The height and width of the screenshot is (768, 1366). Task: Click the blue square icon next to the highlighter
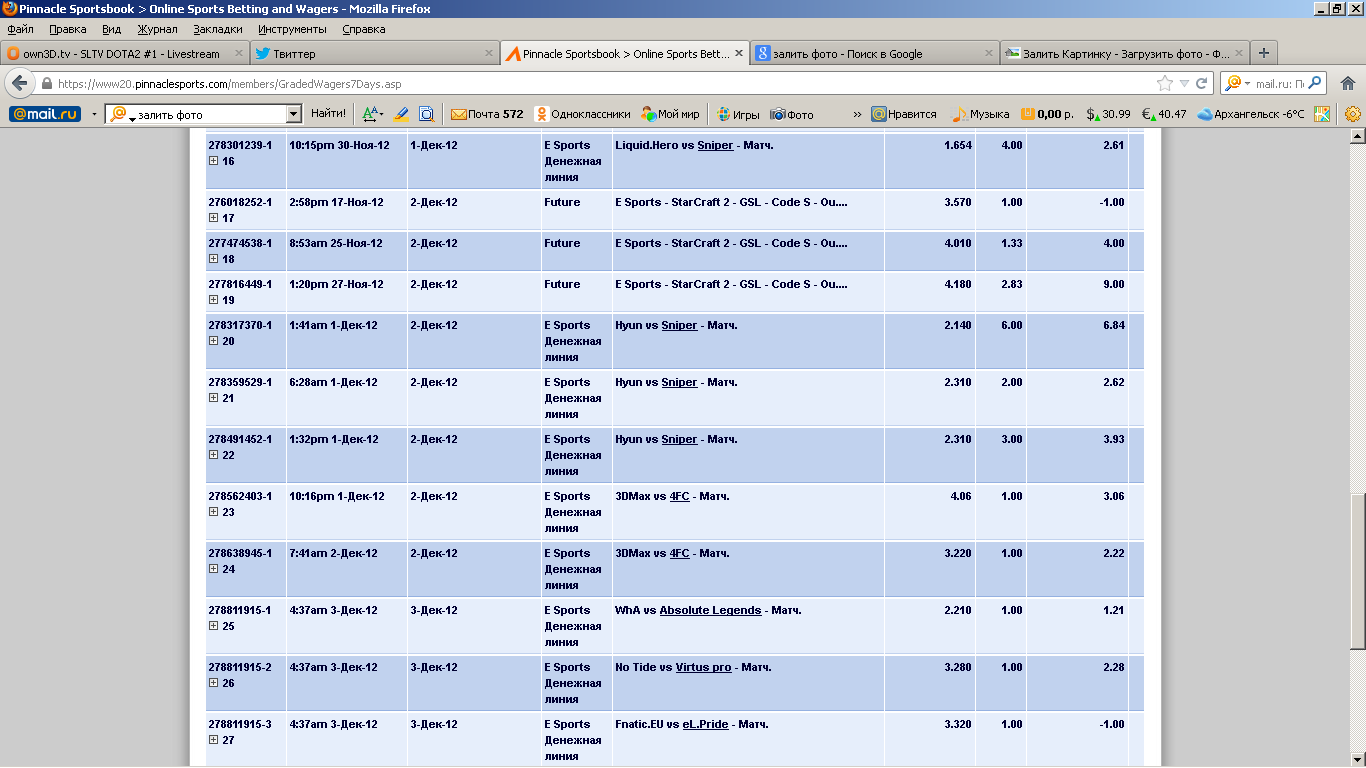[426, 114]
